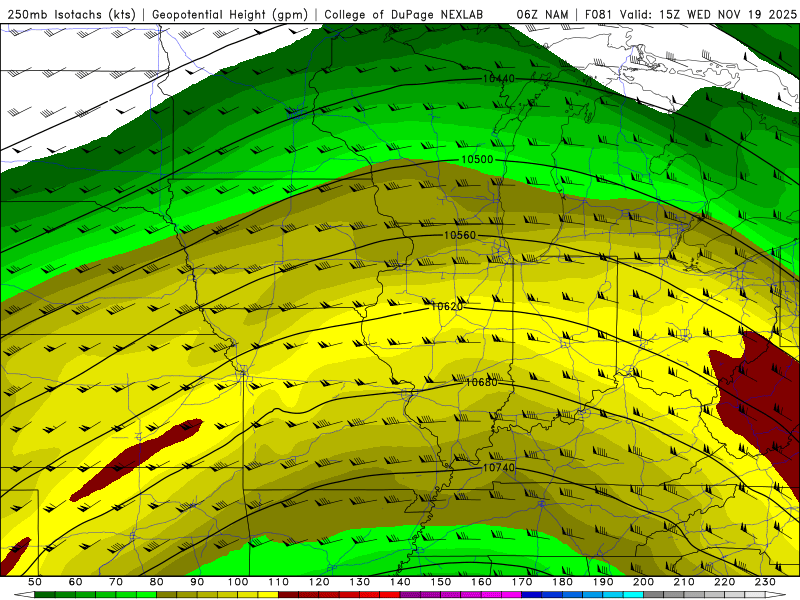Click the "F081" forecast hour label
Screen dimensions: 800x600
(599, 14)
